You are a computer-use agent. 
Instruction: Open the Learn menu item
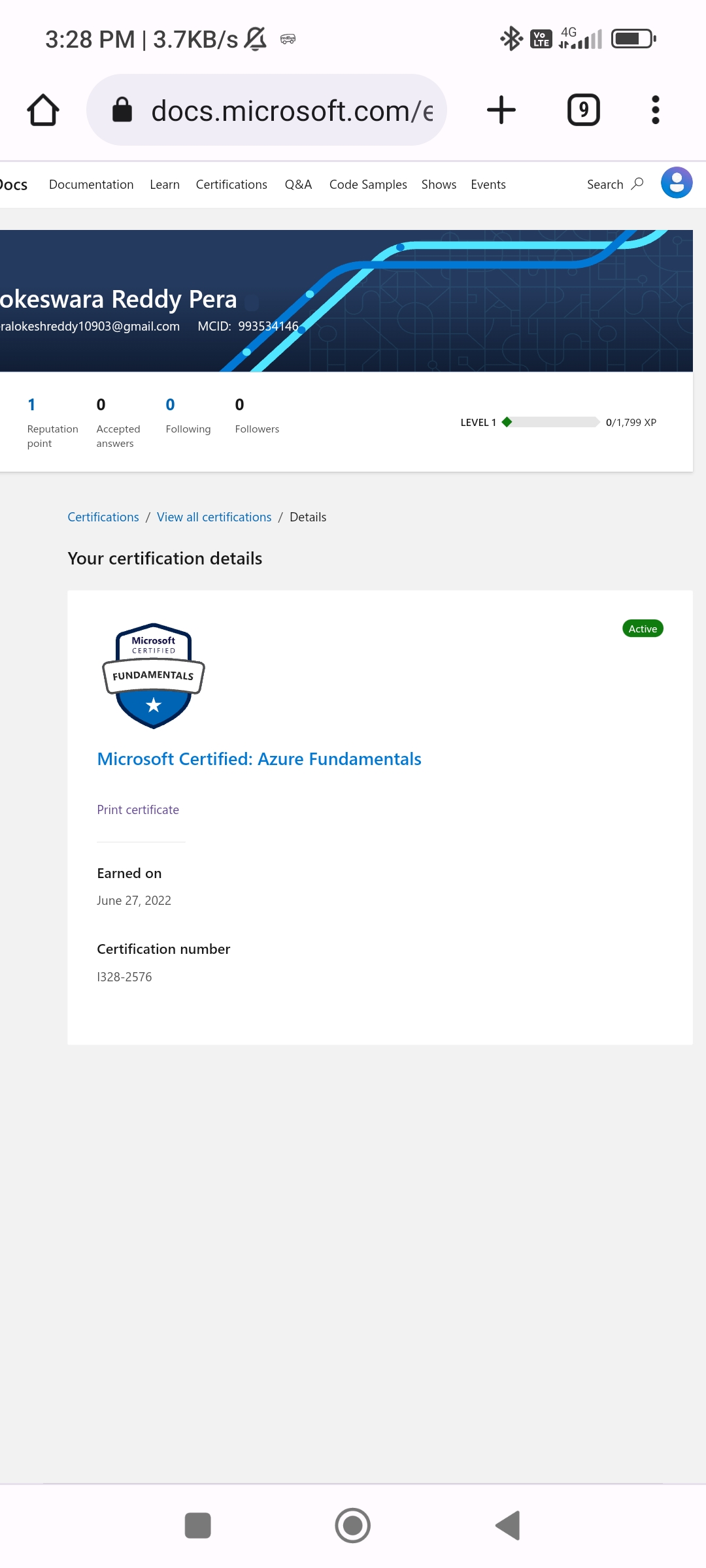(x=165, y=185)
